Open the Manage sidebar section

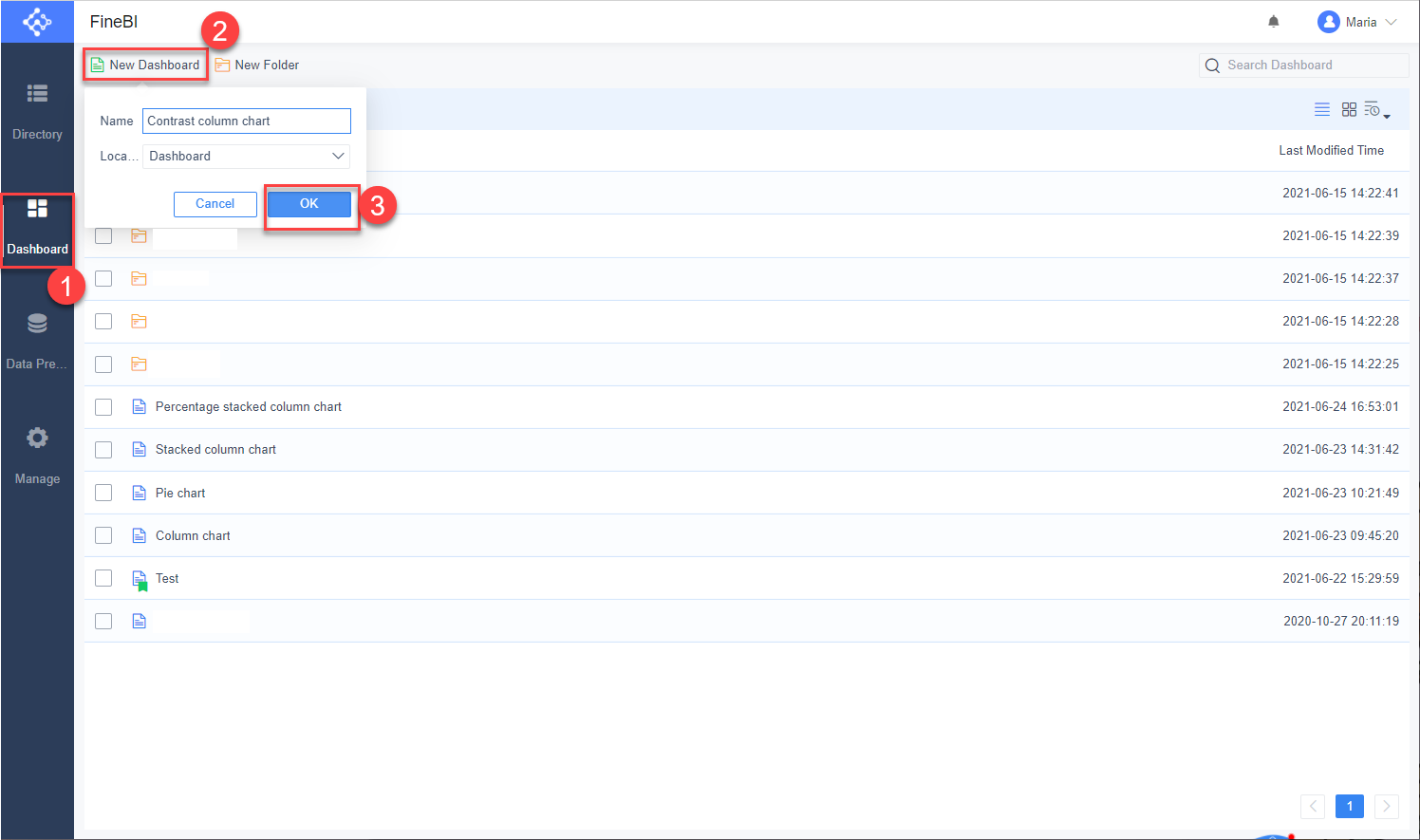click(37, 456)
